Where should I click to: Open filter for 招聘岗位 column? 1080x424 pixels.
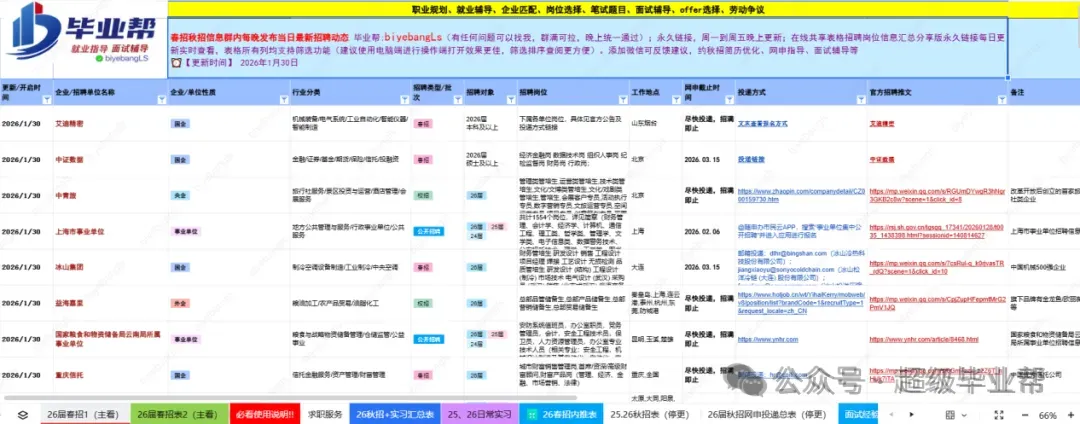coord(621,100)
